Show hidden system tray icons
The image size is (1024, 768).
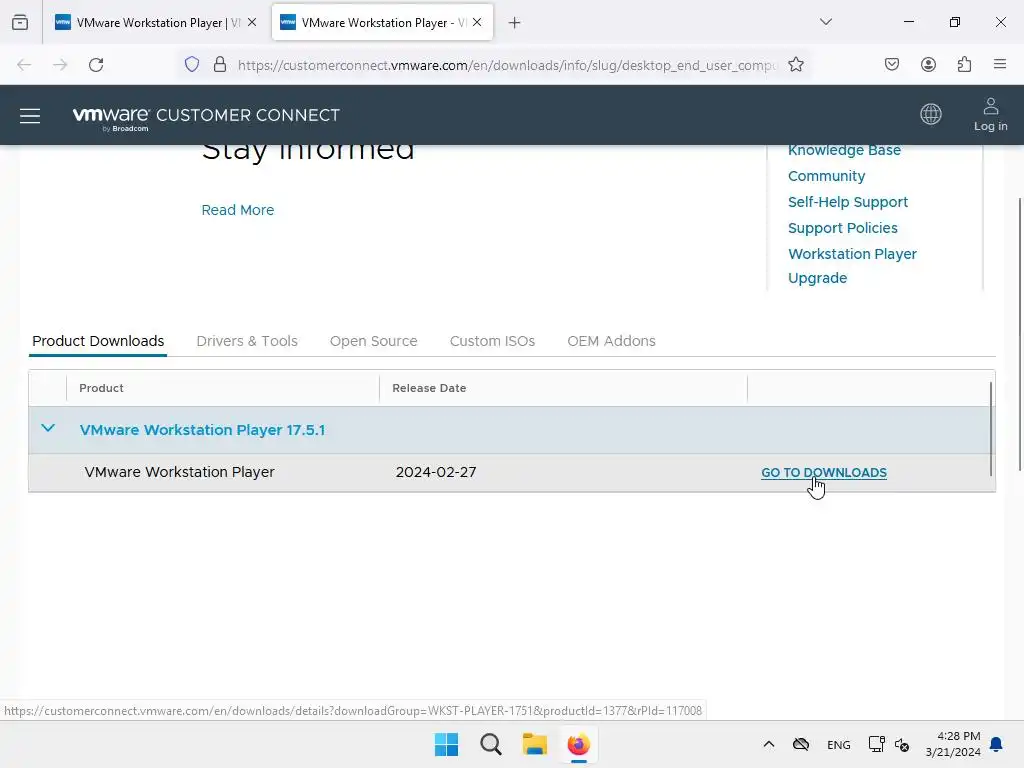point(769,744)
